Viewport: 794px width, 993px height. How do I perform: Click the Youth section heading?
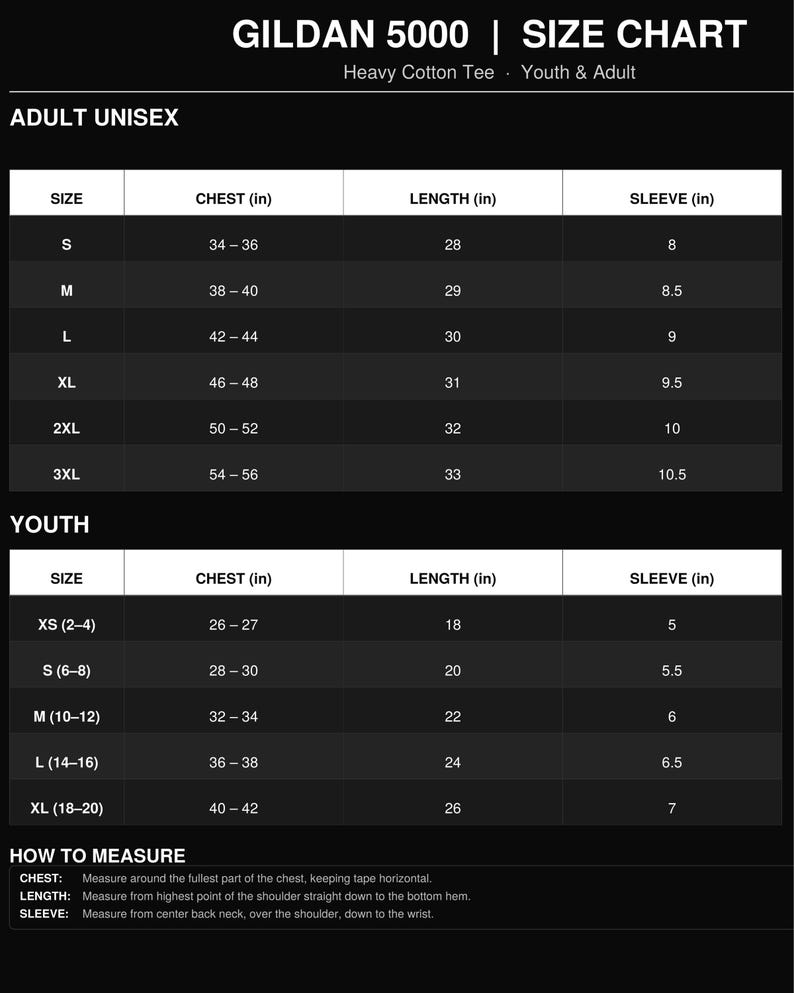tap(49, 524)
